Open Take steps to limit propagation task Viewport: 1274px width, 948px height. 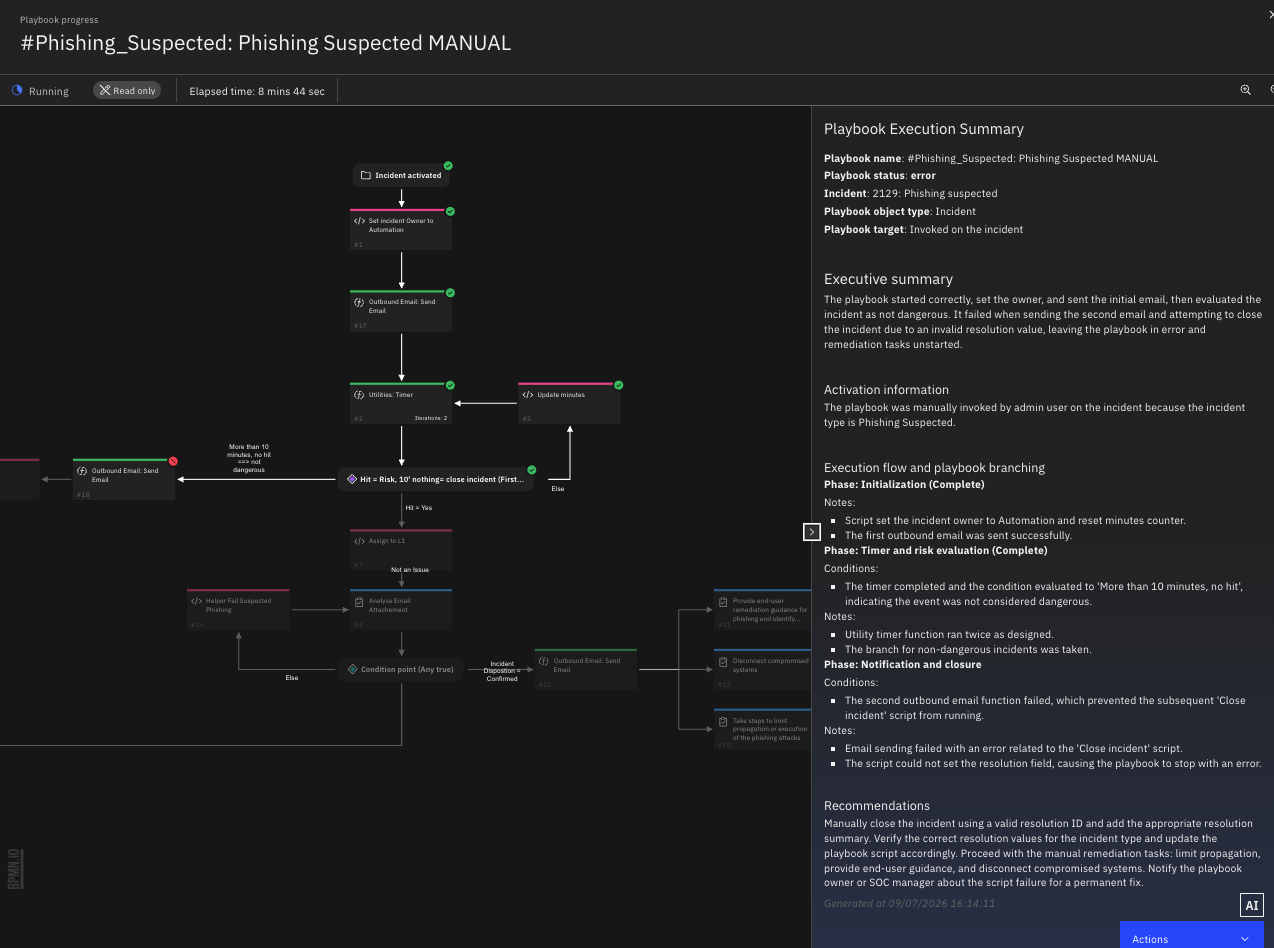(762, 729)
